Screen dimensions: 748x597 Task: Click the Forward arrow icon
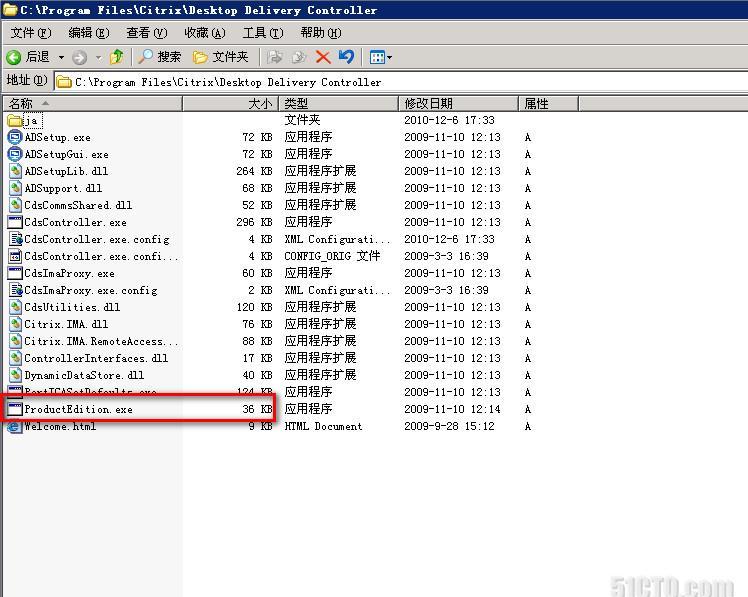[80, 58]
